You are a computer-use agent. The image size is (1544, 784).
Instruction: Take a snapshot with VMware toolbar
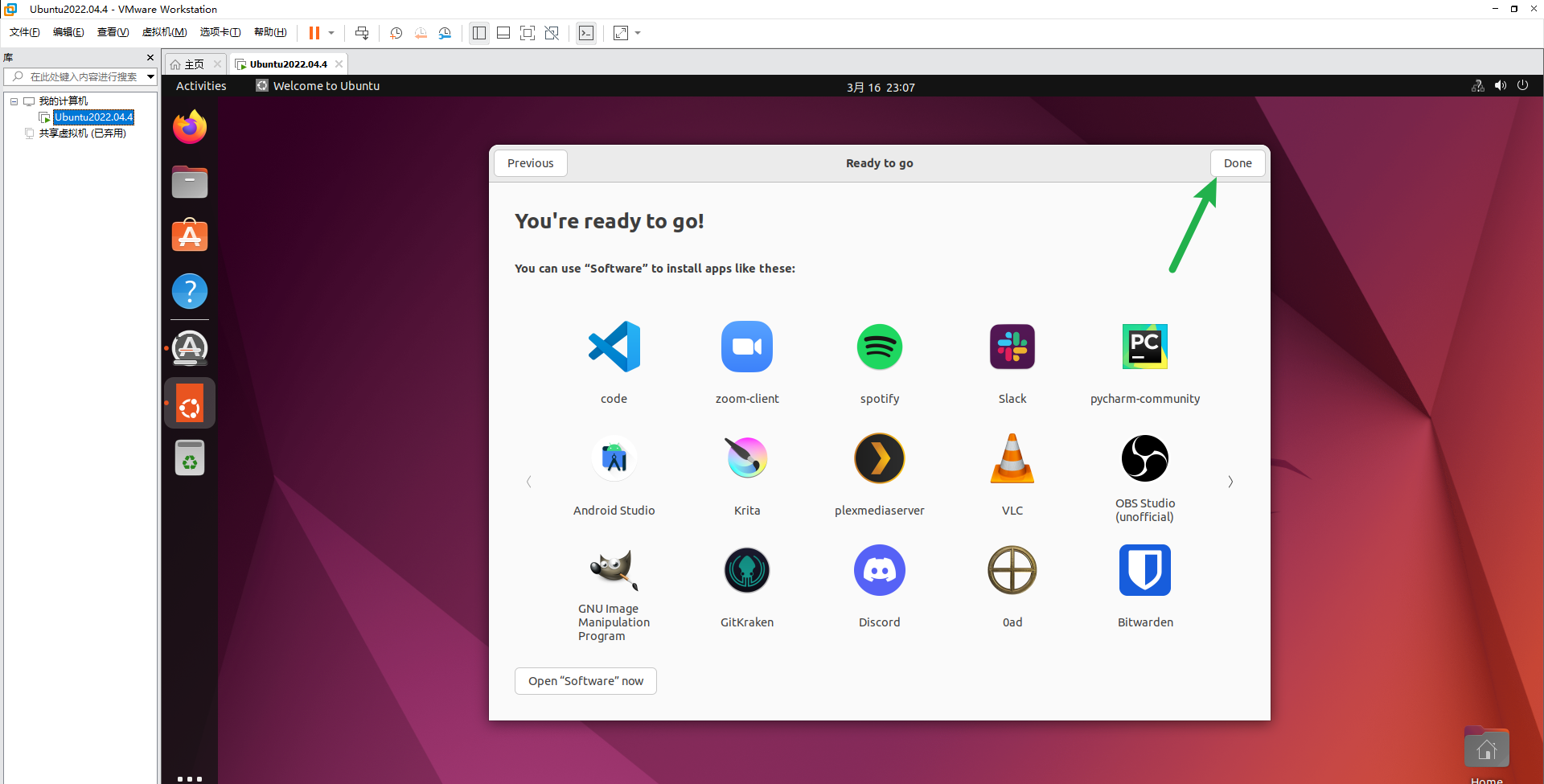396,33
